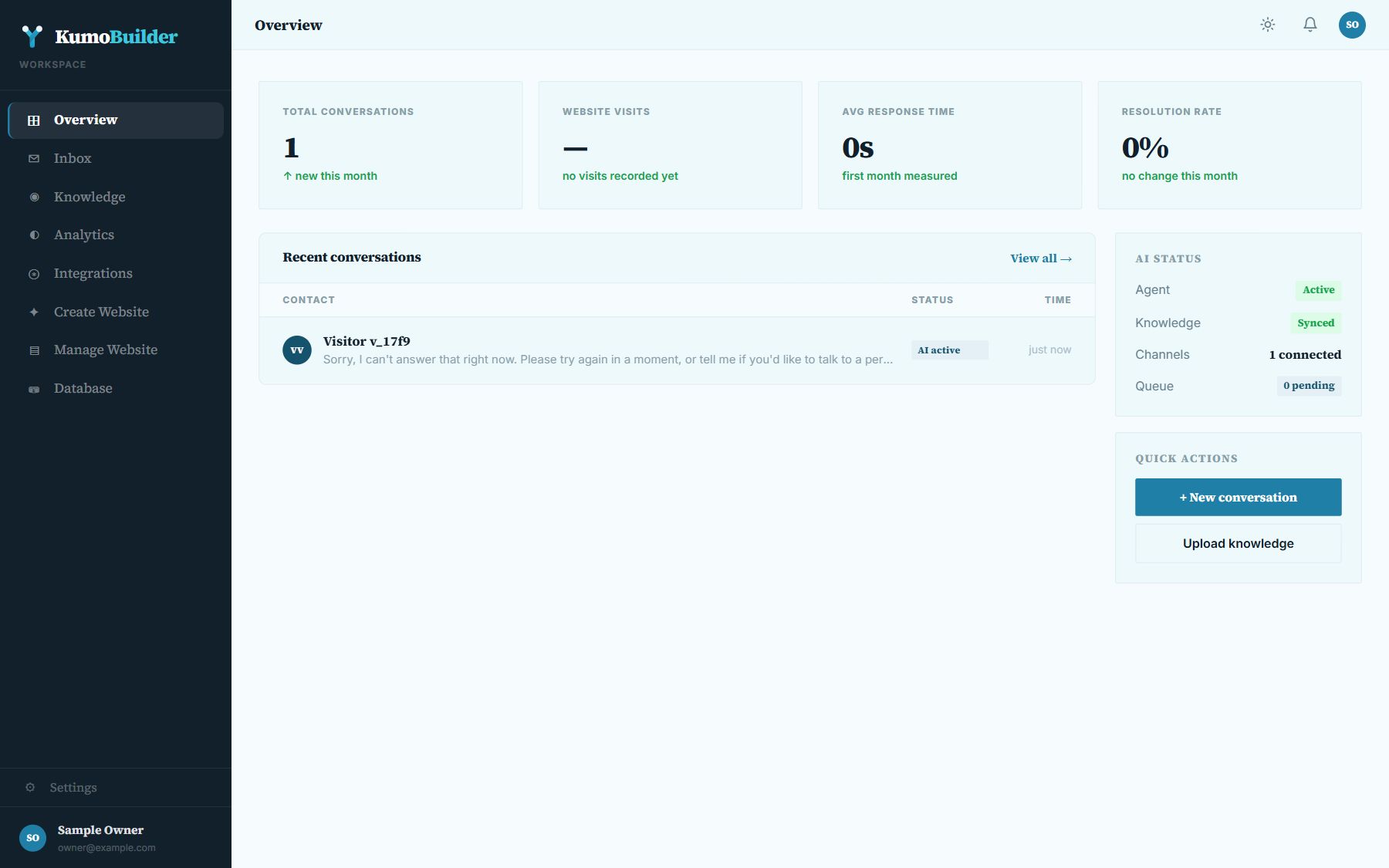Click the Website Visits card
The height and width of the screenshot is (868, 1389).
click(670, 145)
